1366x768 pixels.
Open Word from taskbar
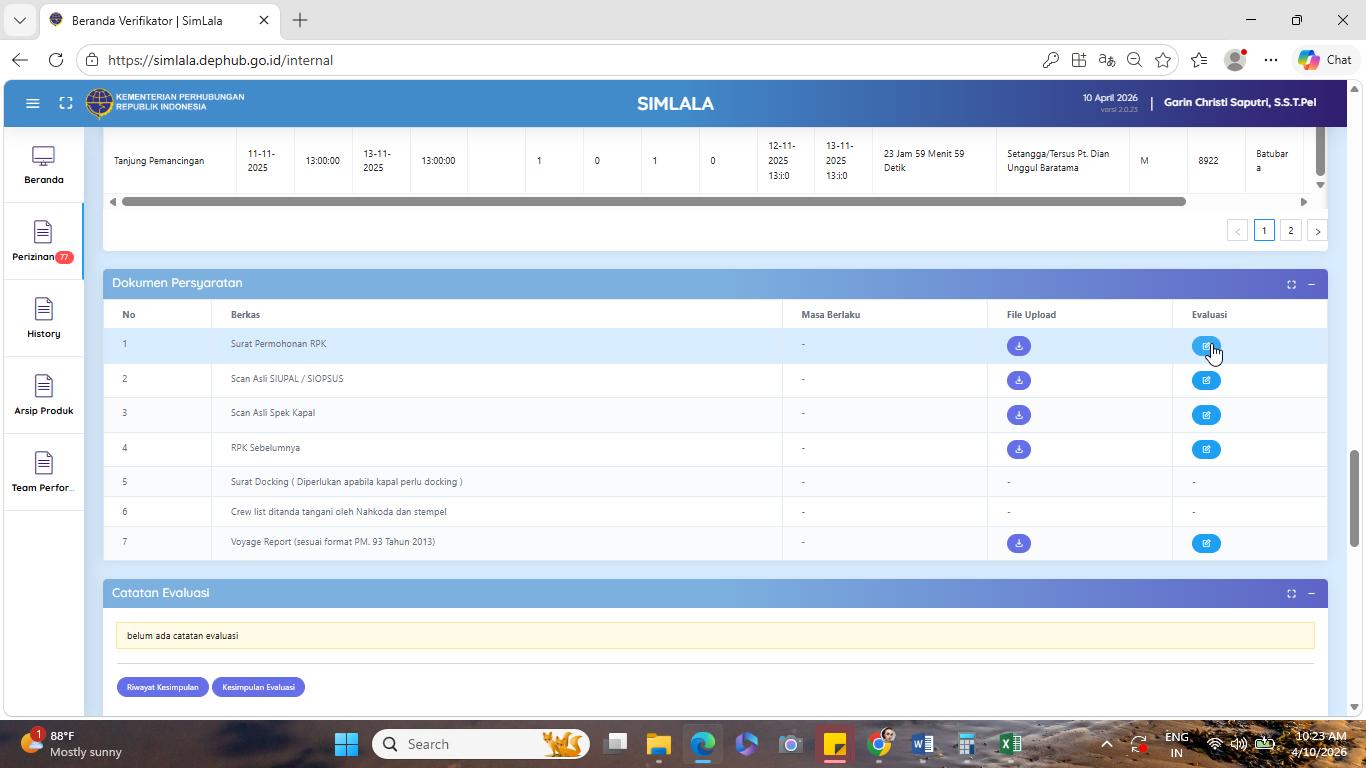(923, 744)
